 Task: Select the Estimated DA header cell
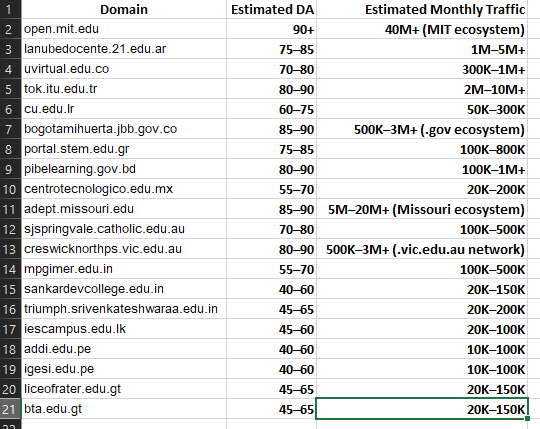pos(271,9)
